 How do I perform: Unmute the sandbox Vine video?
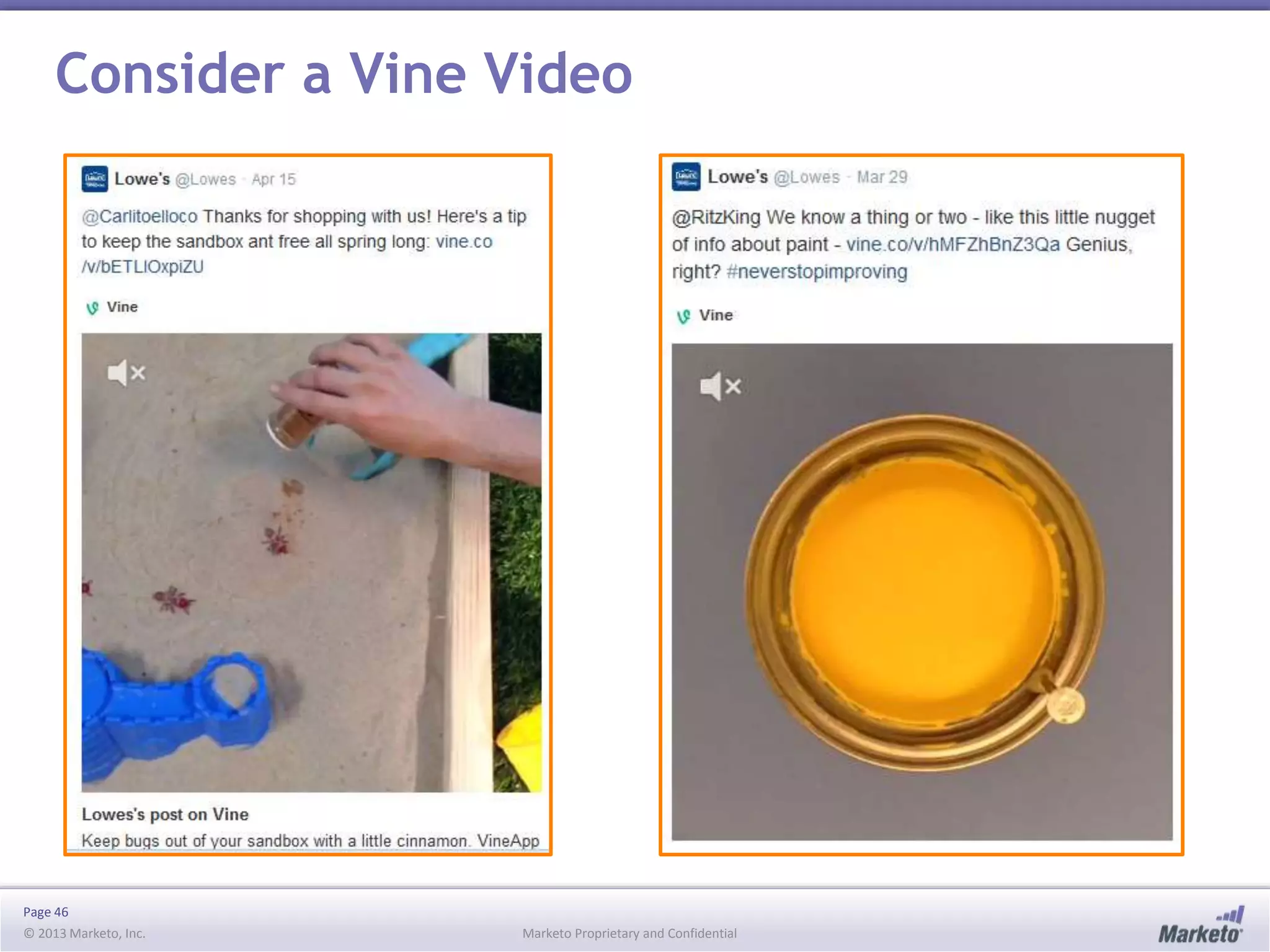click(127, 373)
